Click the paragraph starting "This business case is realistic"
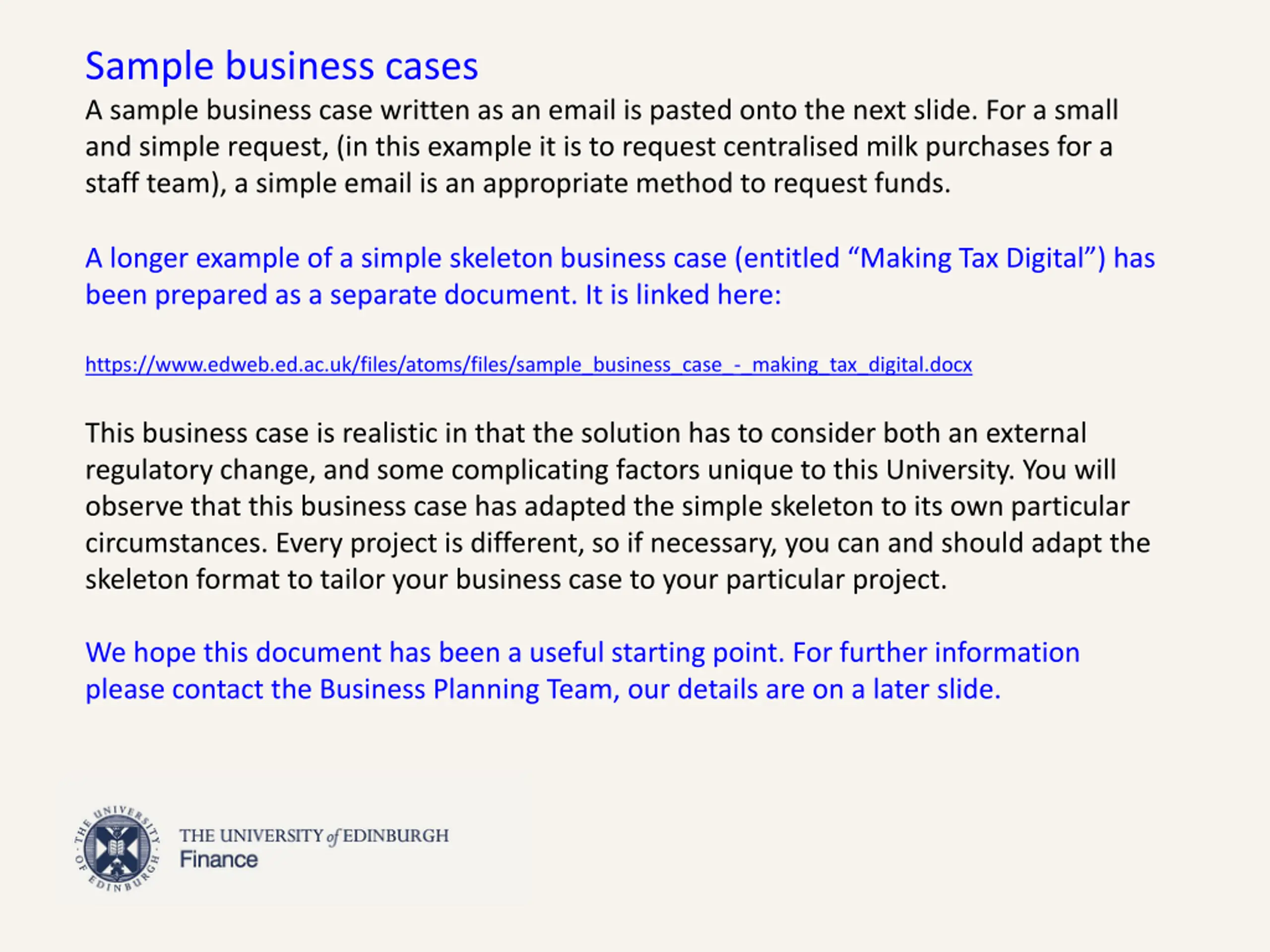 (618, 506)
